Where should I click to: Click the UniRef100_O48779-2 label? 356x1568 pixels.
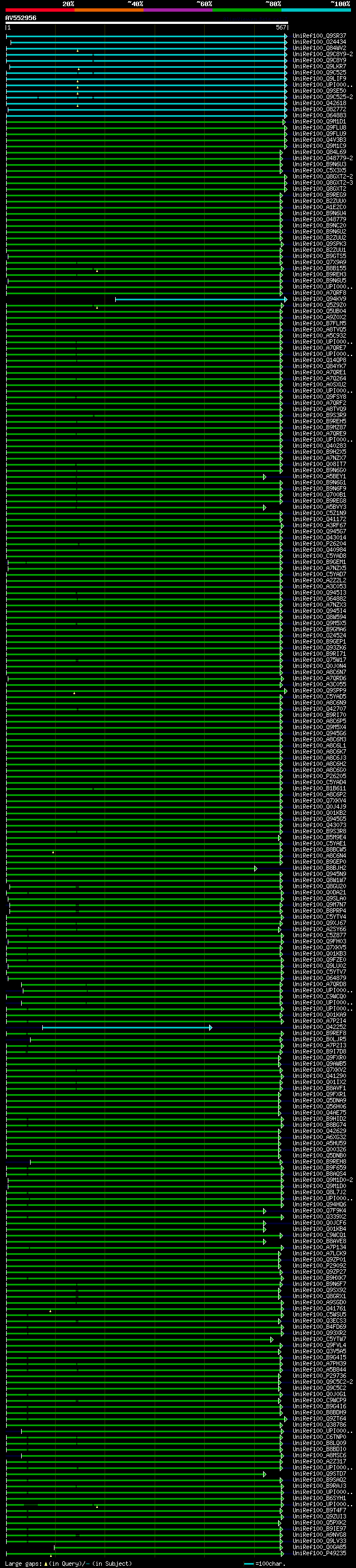click(323, 159)
